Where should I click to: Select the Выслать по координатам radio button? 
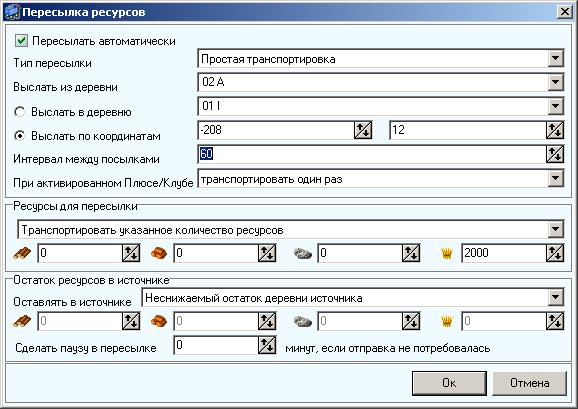[20, 136]
